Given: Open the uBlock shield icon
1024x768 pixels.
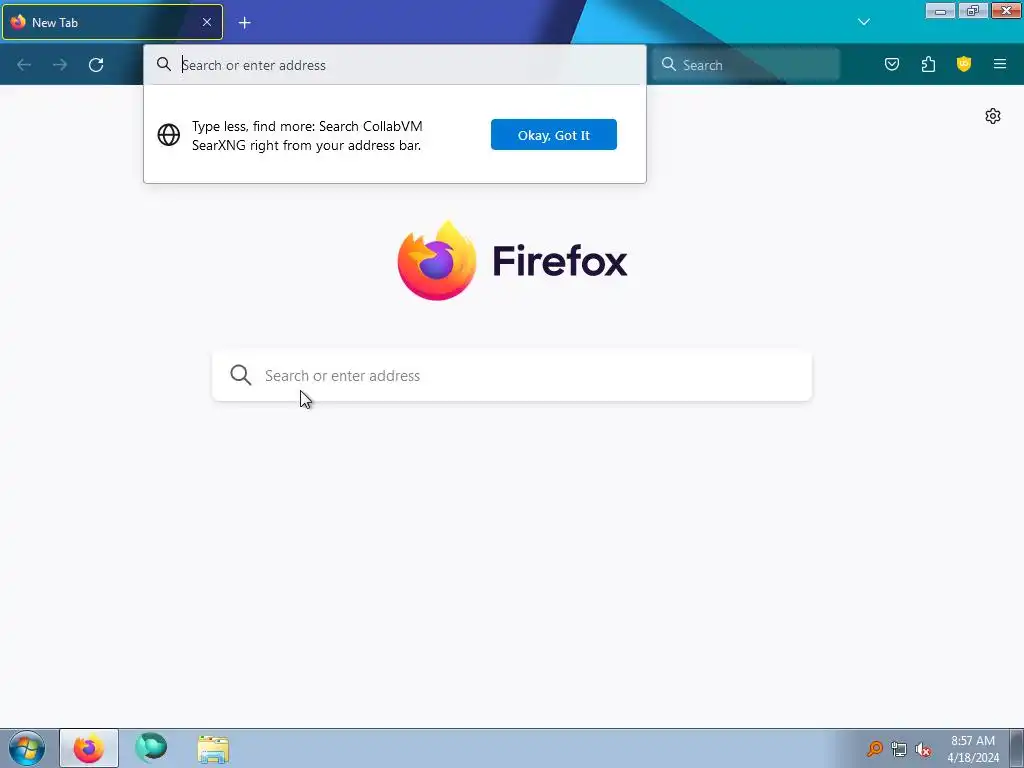Looking at the screenshot, I should point(964,64).
